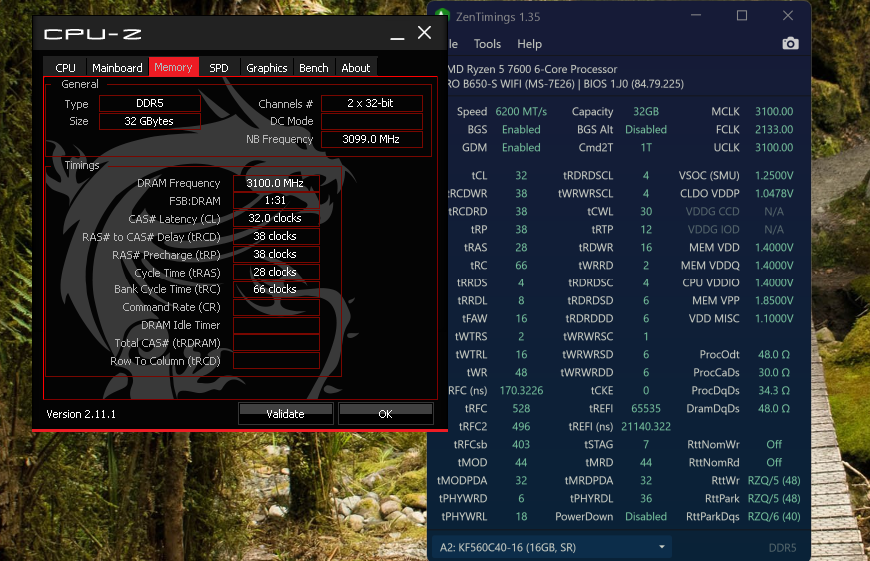Click the NB Frequency value field

coord(371,139)
